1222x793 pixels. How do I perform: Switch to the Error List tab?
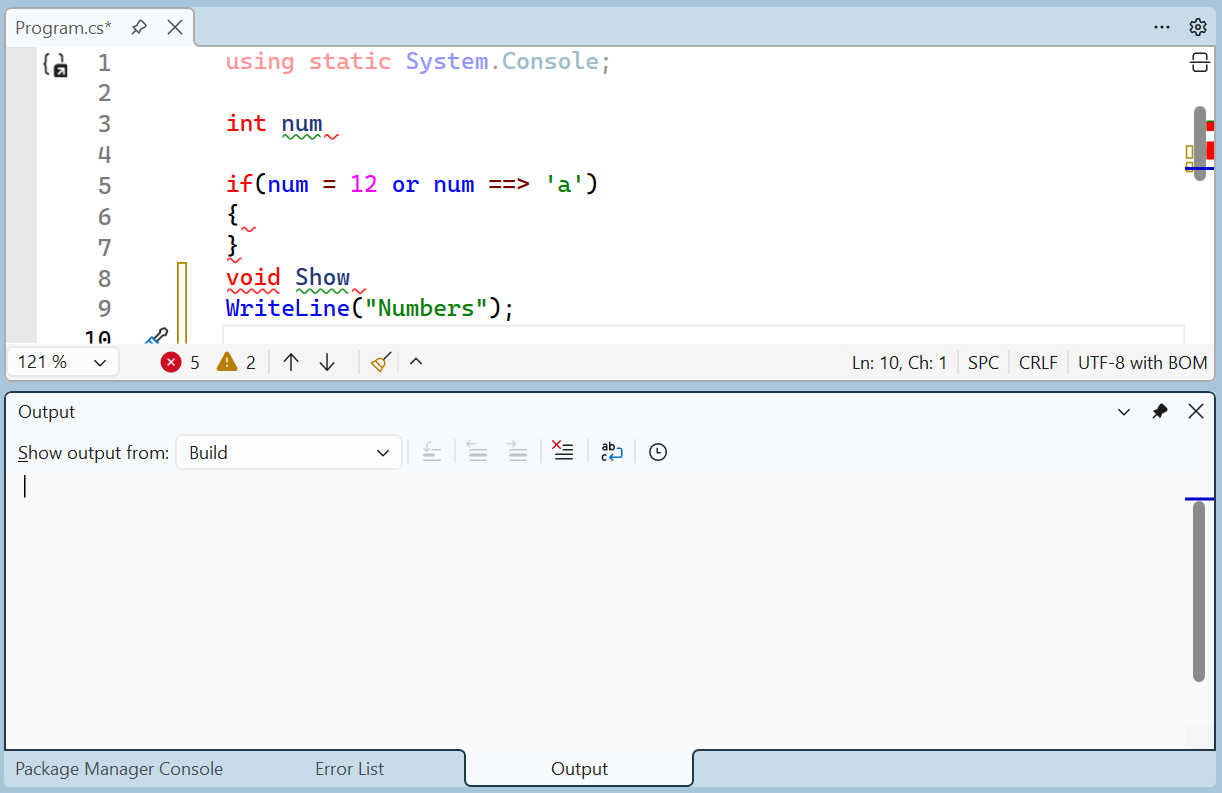click(x=349, y=769)
